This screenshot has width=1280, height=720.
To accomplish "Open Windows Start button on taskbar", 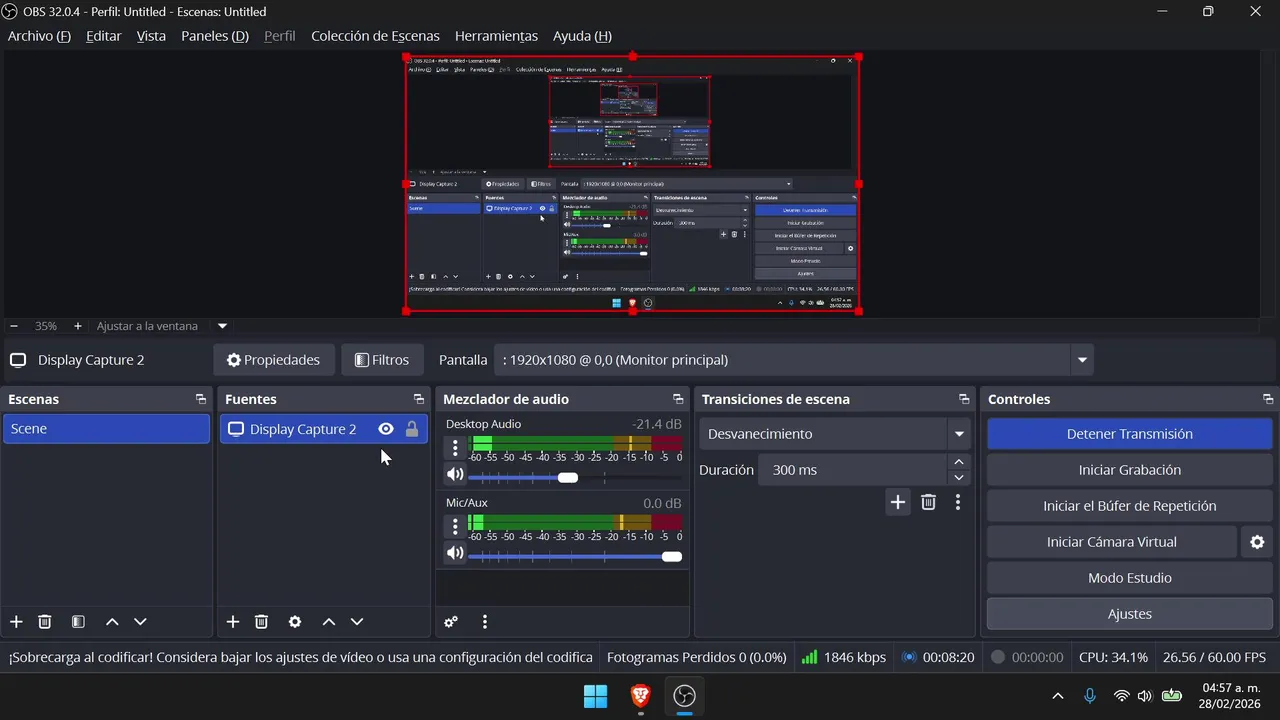I will point(595,696).
